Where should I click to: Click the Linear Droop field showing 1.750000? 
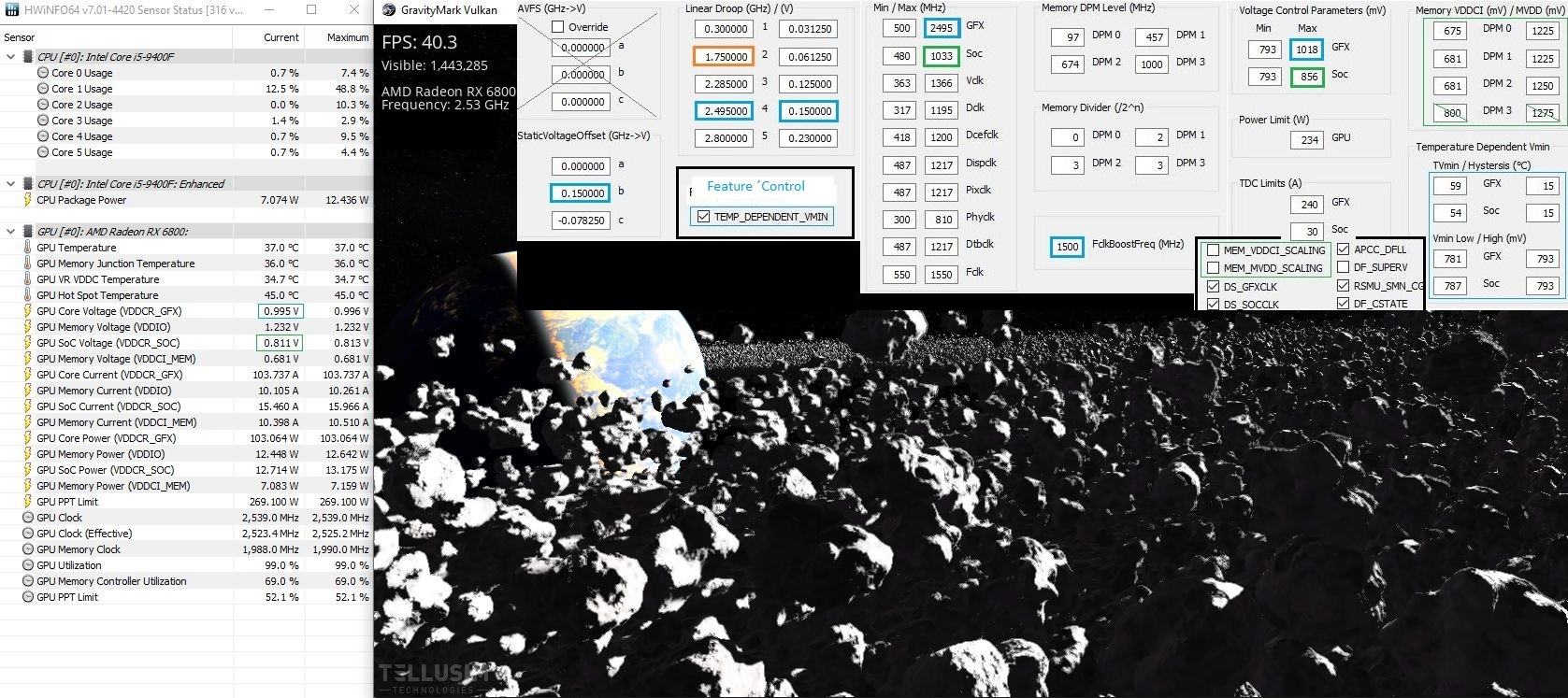click(724, 56)
